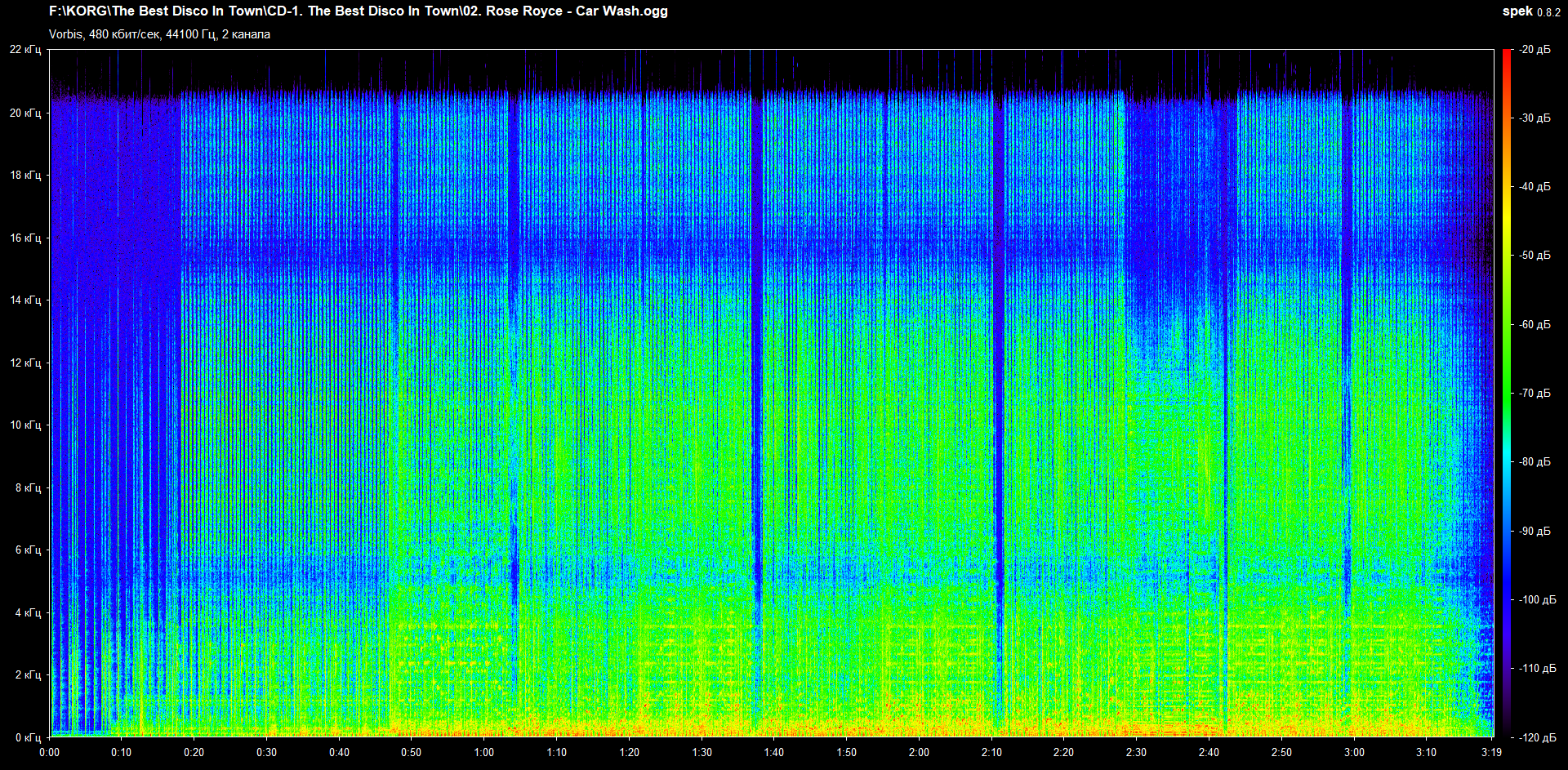Click the 0 кГц frequency axis label

pos(28,737)
